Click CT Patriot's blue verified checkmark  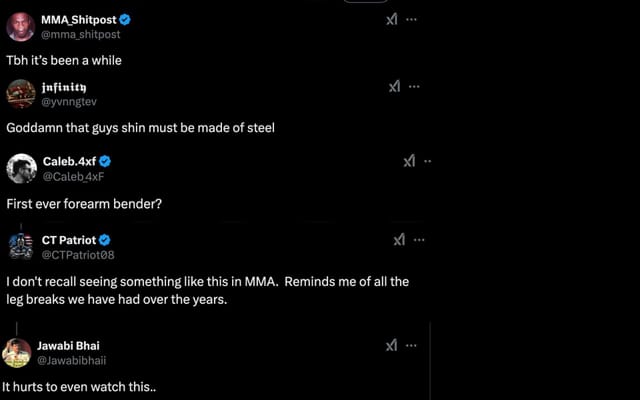105,240
